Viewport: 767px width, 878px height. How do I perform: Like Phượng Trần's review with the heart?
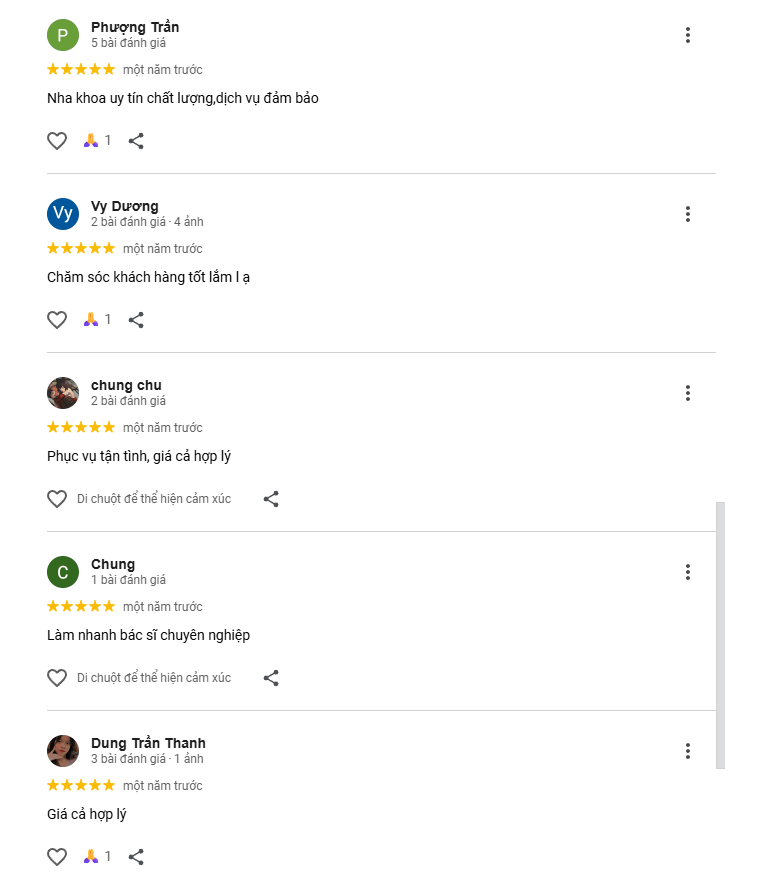57,141
